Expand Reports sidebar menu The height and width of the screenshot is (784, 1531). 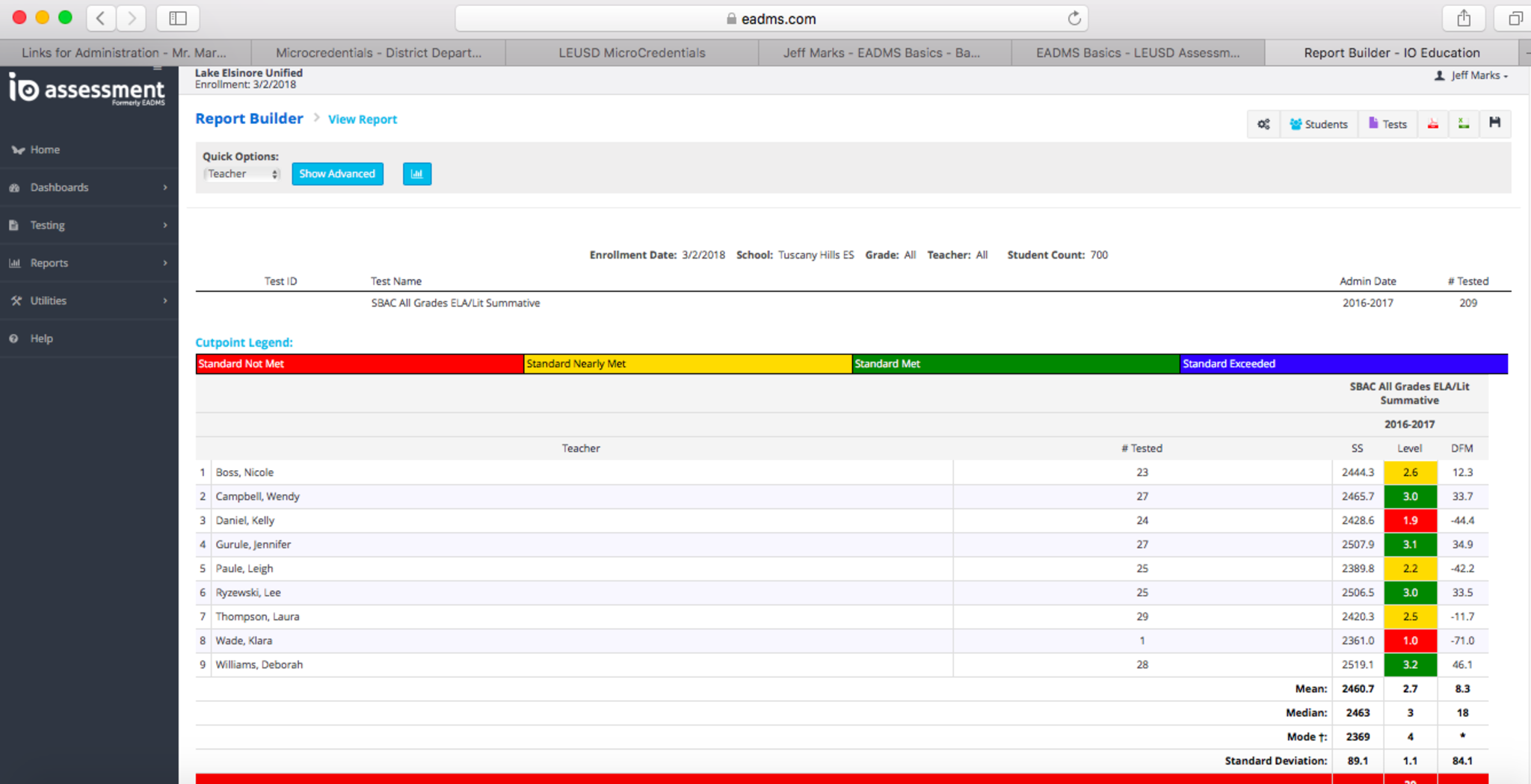(89, 263)
